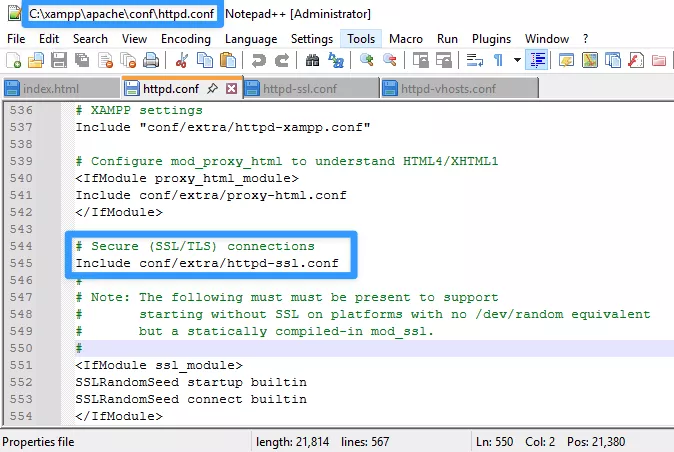Open the Function List panel icon

(636, 60)
